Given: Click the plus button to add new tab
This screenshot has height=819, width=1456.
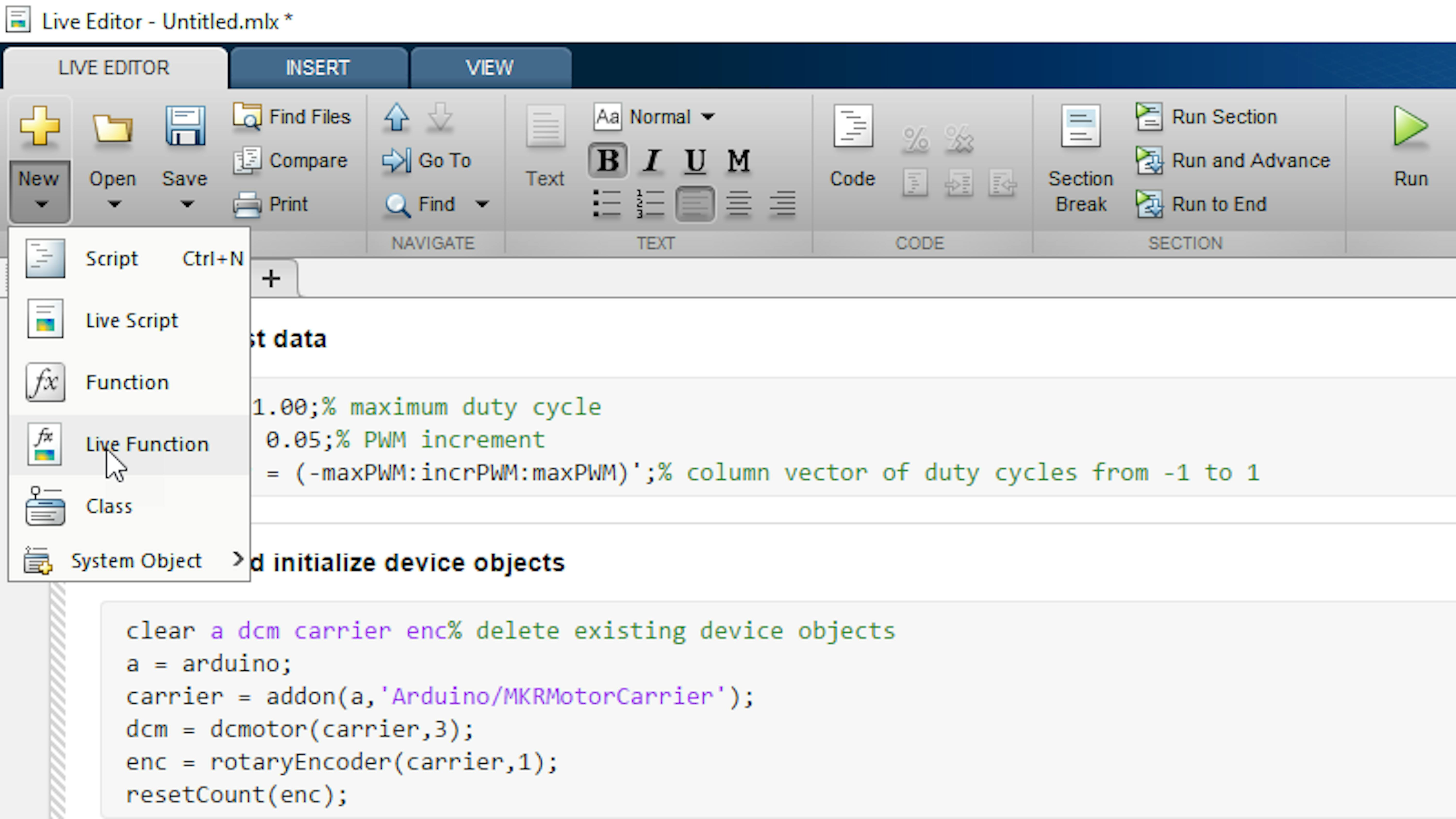Looking at the screenshot, I should 271,279.
